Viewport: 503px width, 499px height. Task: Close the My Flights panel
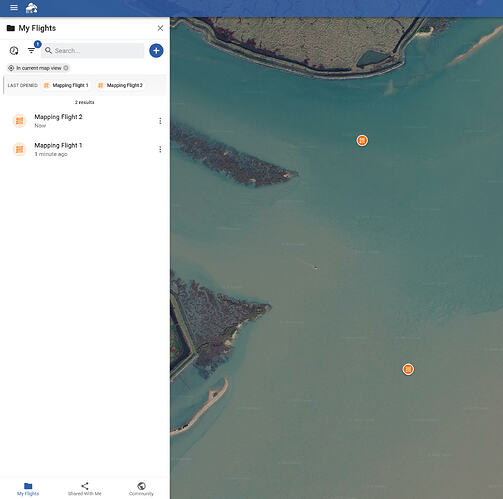160,28
